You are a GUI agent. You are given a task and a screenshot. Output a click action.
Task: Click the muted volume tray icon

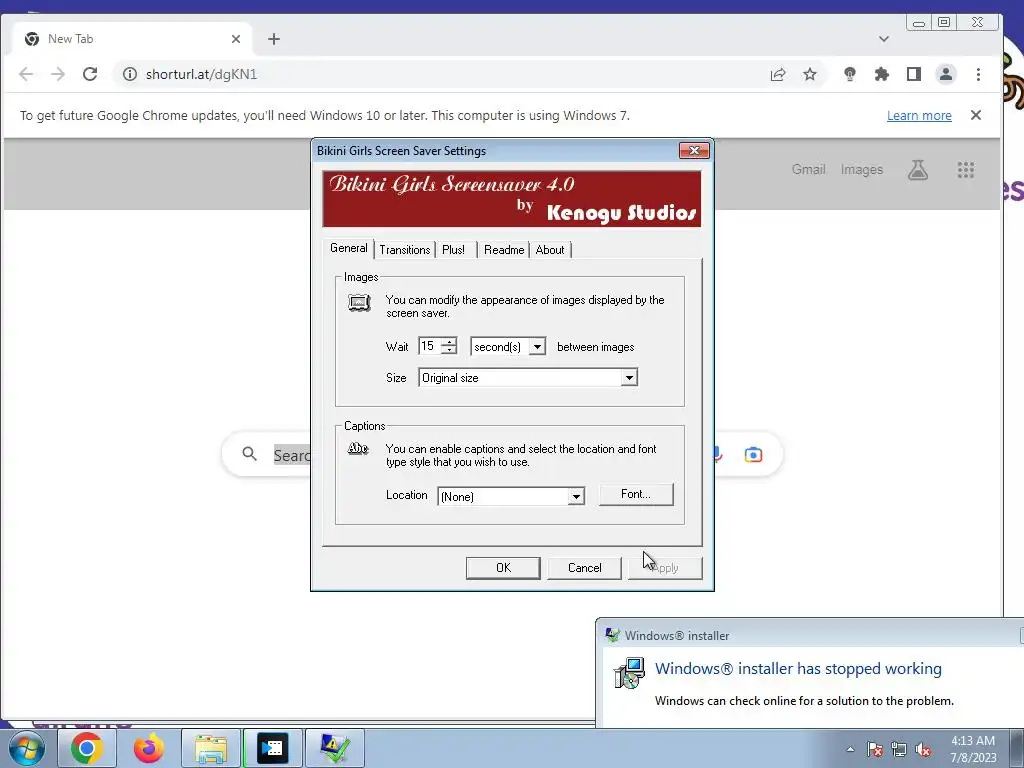tap(923, 749)
